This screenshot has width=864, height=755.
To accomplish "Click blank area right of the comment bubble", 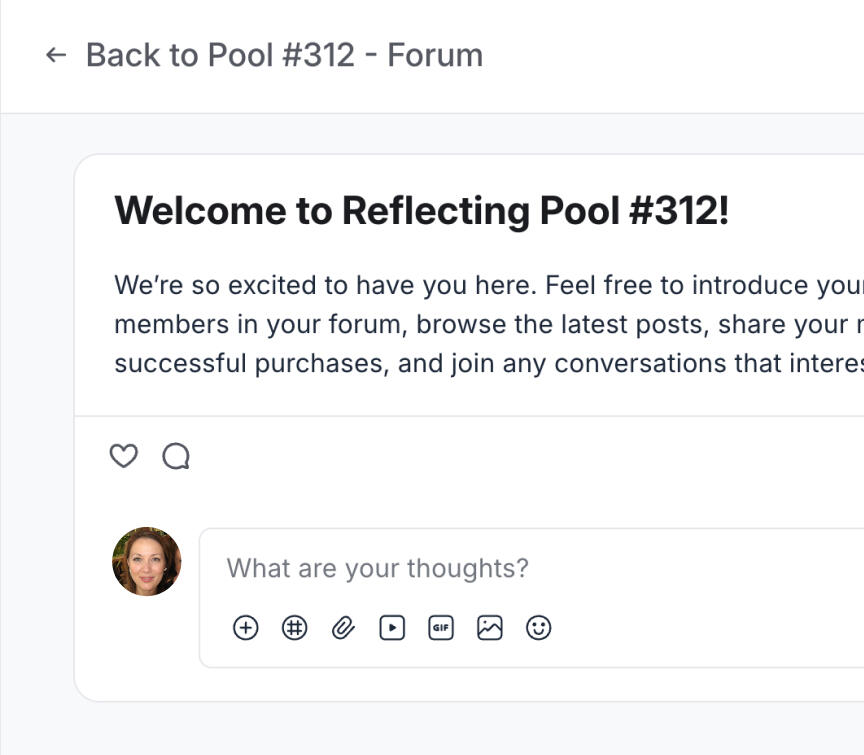I will click(523, 456).
